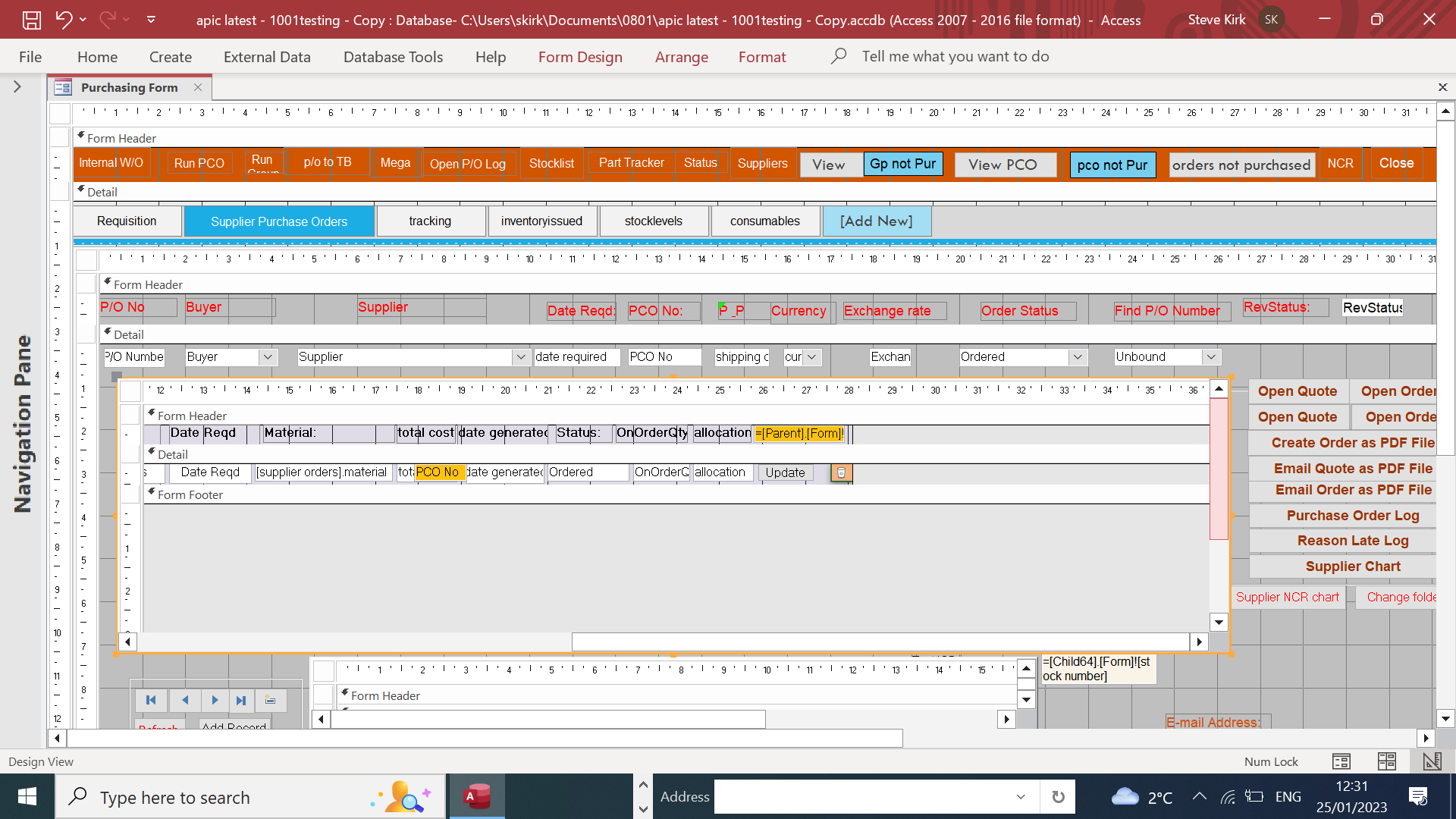Image resolution: width=1456 pixels, height=819 pixels.
Task: Click the Update button in the subform
Action: 786,472
